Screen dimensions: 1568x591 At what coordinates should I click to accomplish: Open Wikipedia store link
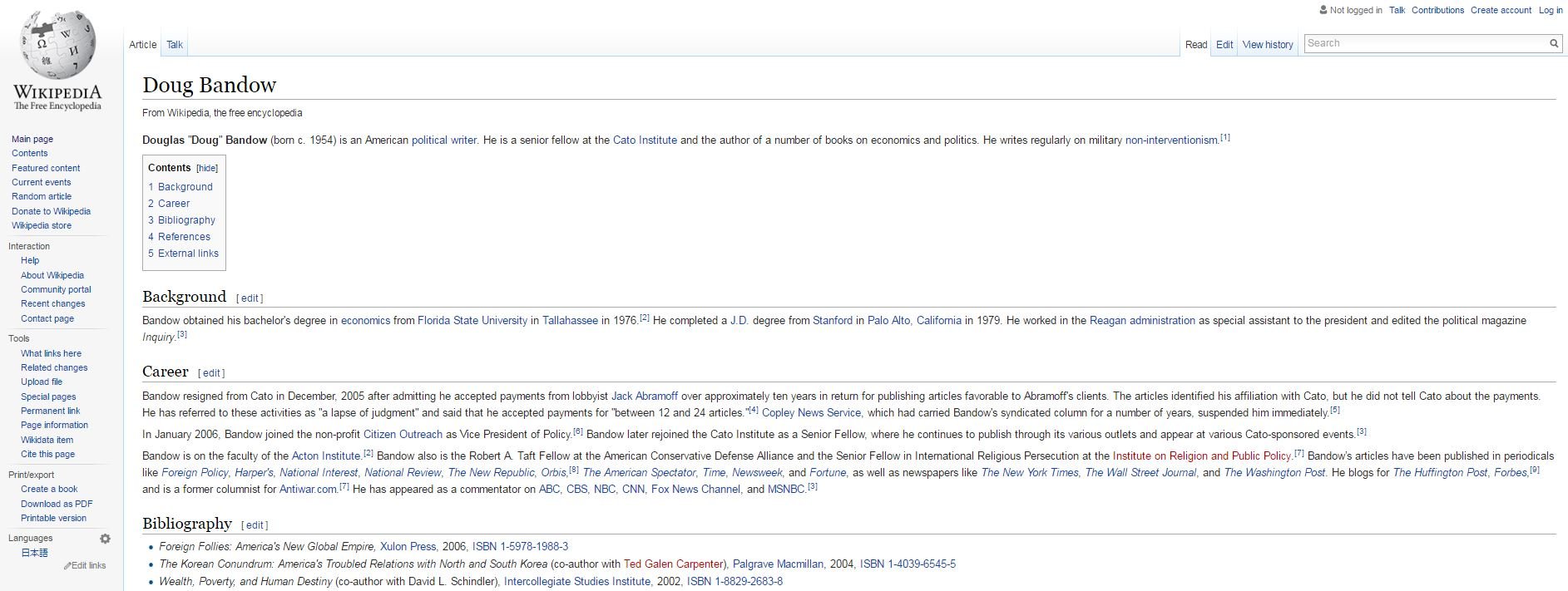(42, 225)
